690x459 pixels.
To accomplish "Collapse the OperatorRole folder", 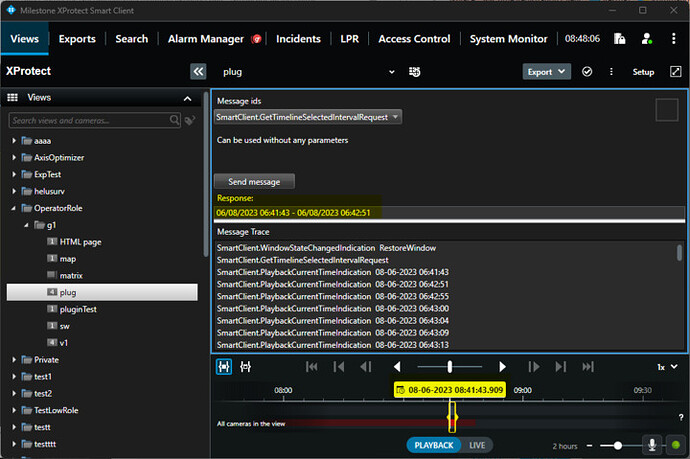I will 14,208.
